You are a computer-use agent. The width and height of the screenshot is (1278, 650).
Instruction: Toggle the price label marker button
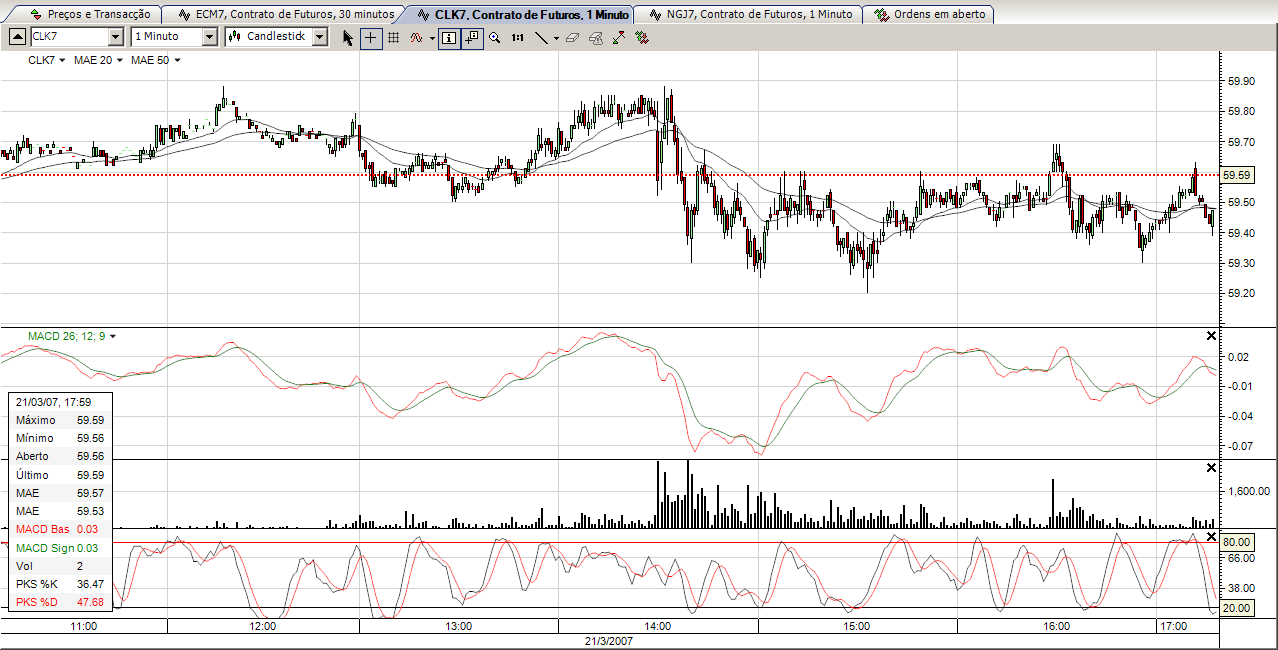[x=471, y=38]
